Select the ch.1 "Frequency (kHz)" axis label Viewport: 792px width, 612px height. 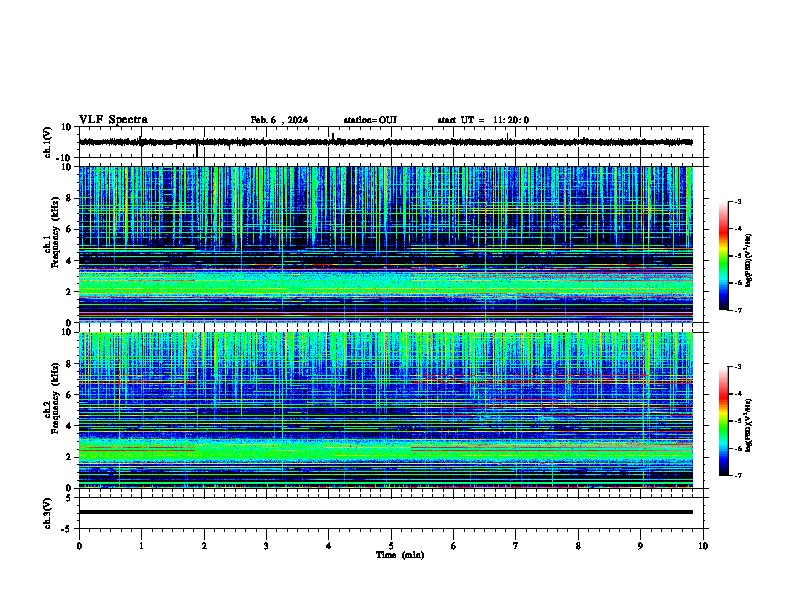55,232
